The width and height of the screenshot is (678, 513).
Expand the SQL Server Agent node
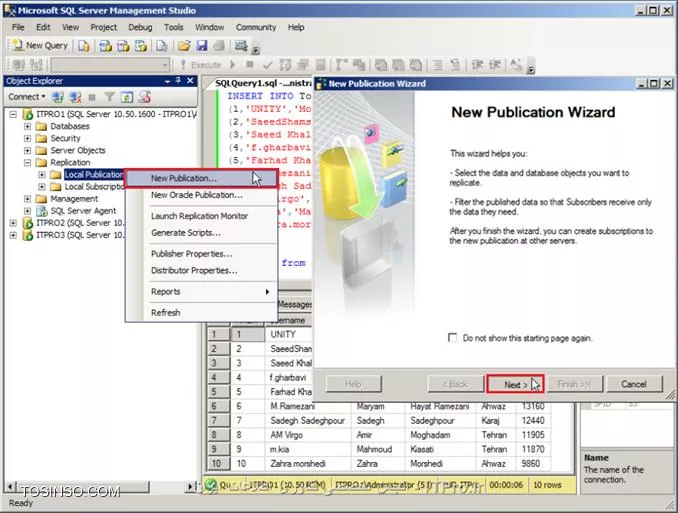click(x=27, y=211)
